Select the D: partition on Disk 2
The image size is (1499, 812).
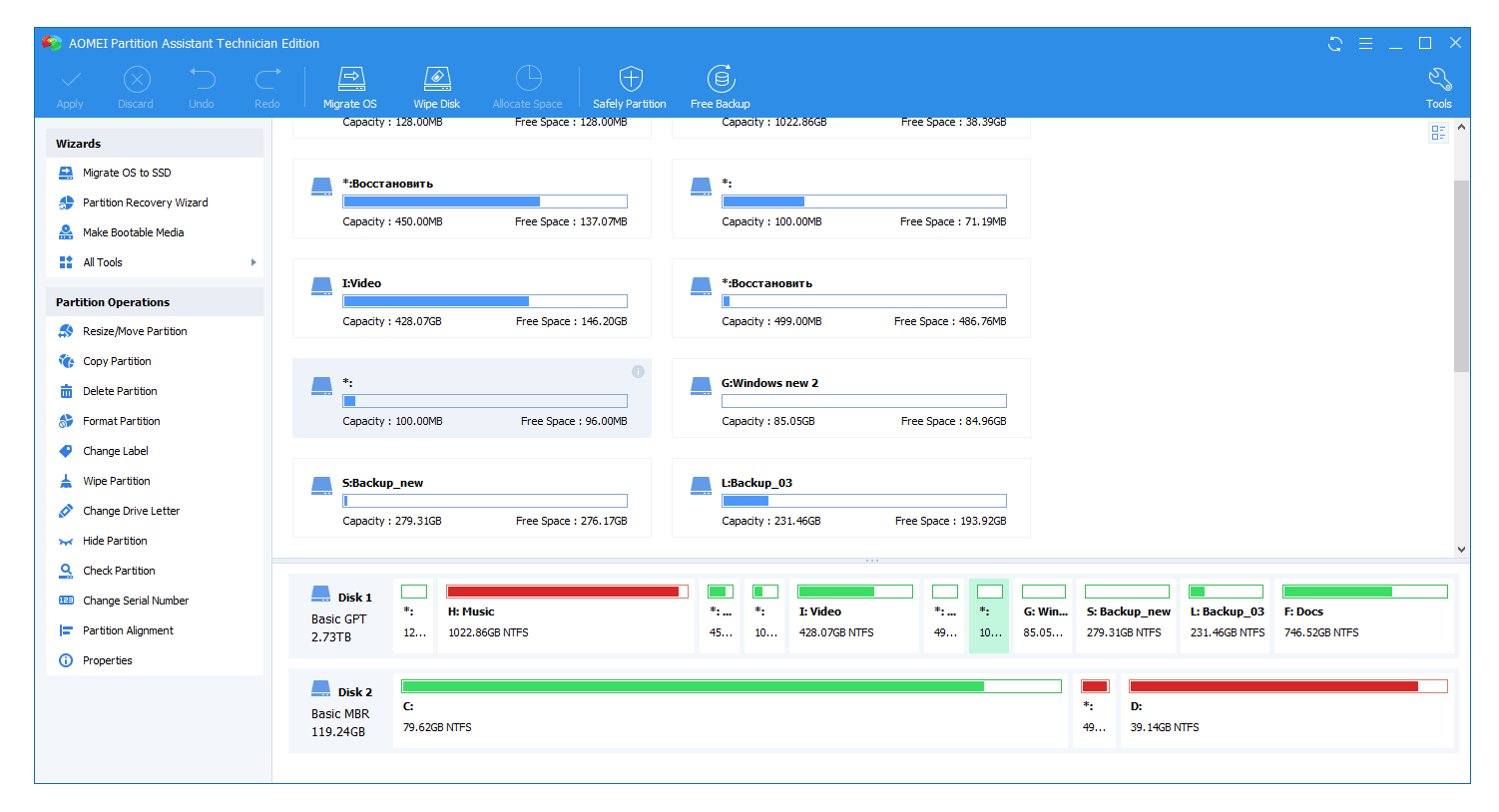[x=1287, y=710]
